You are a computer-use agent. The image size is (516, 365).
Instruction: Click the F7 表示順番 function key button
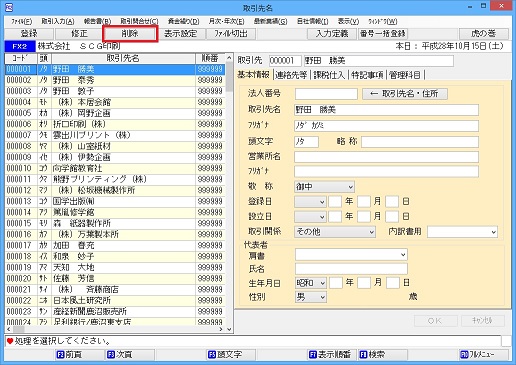[x=332, y=354]
